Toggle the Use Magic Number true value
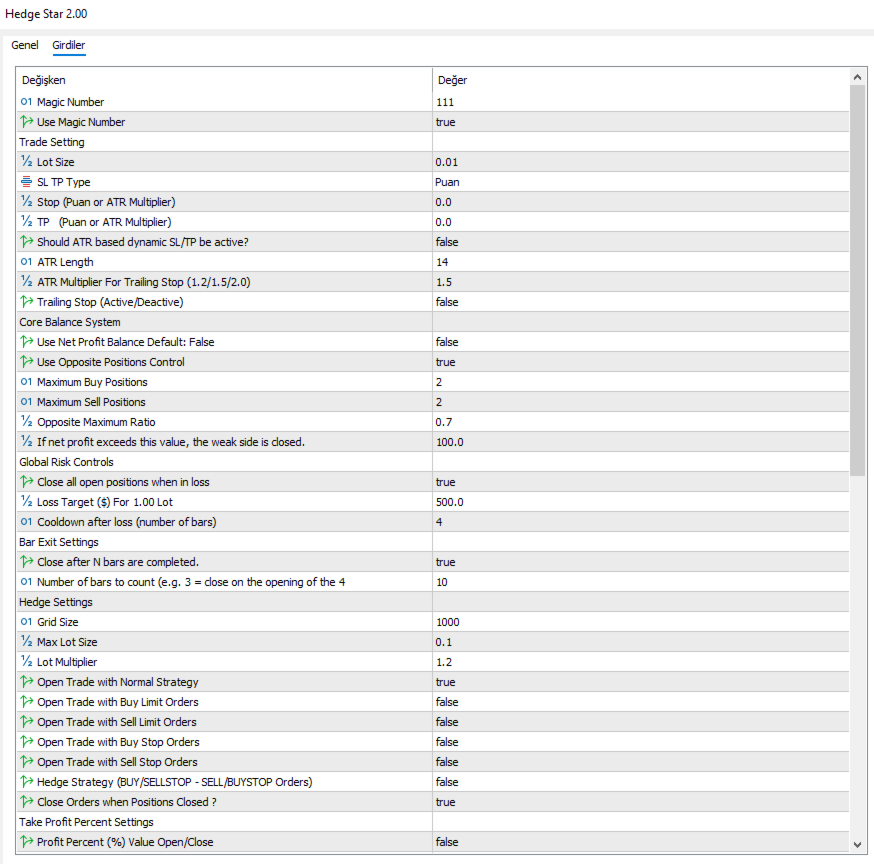 (x=446, y=122)
